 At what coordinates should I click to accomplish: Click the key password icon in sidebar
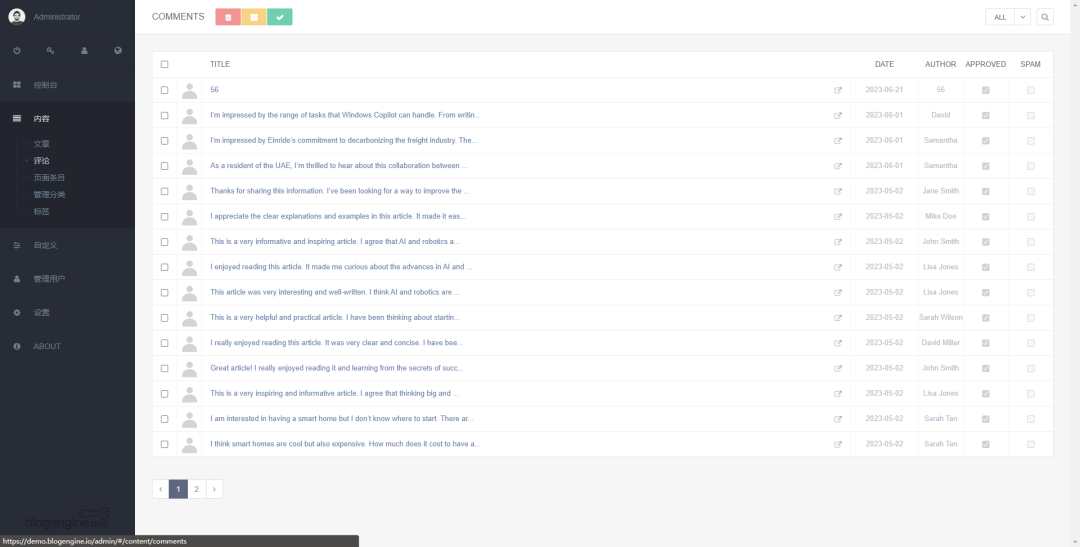50,50
